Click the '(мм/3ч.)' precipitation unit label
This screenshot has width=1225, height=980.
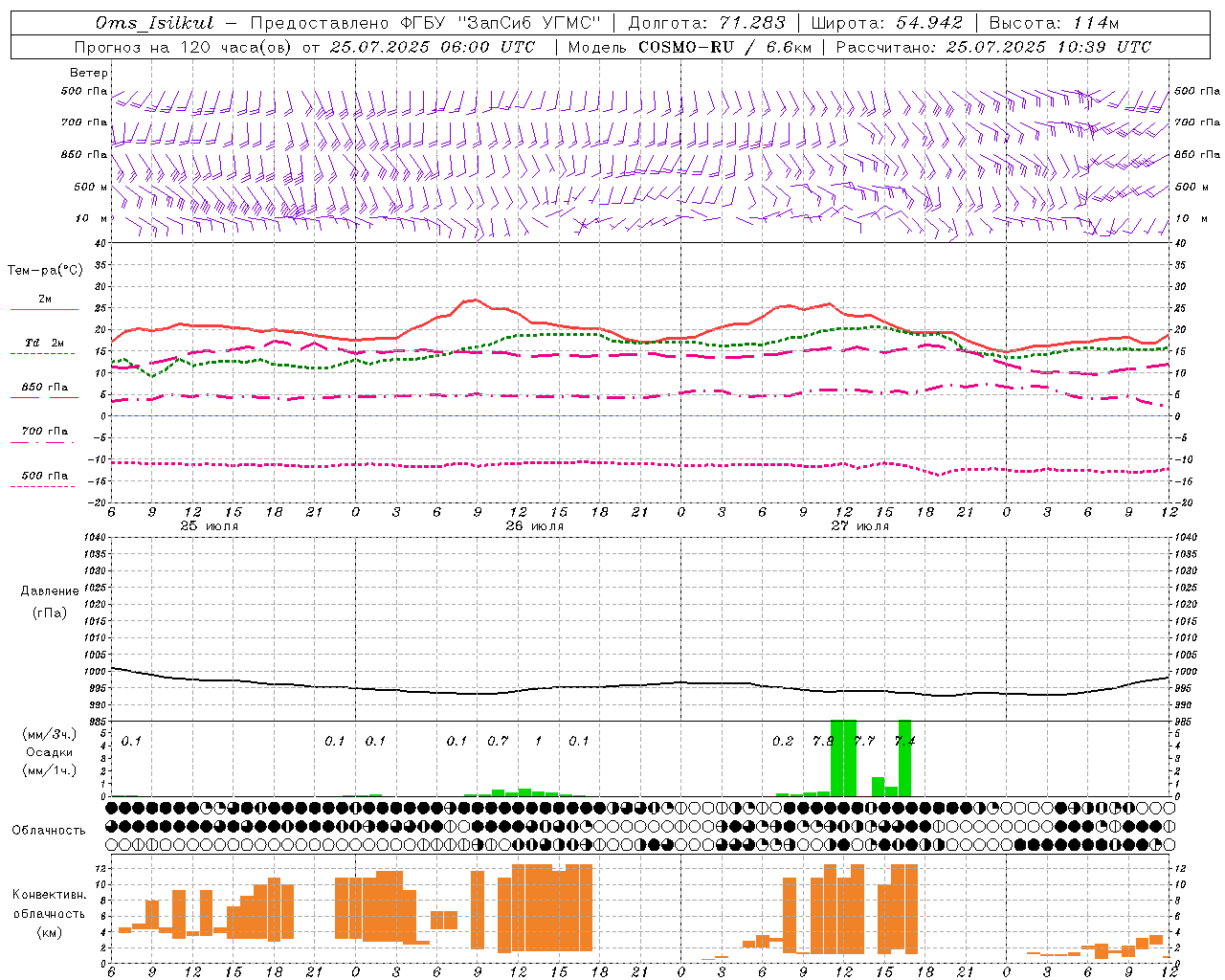pyautogui.click(x=50, y=734)
